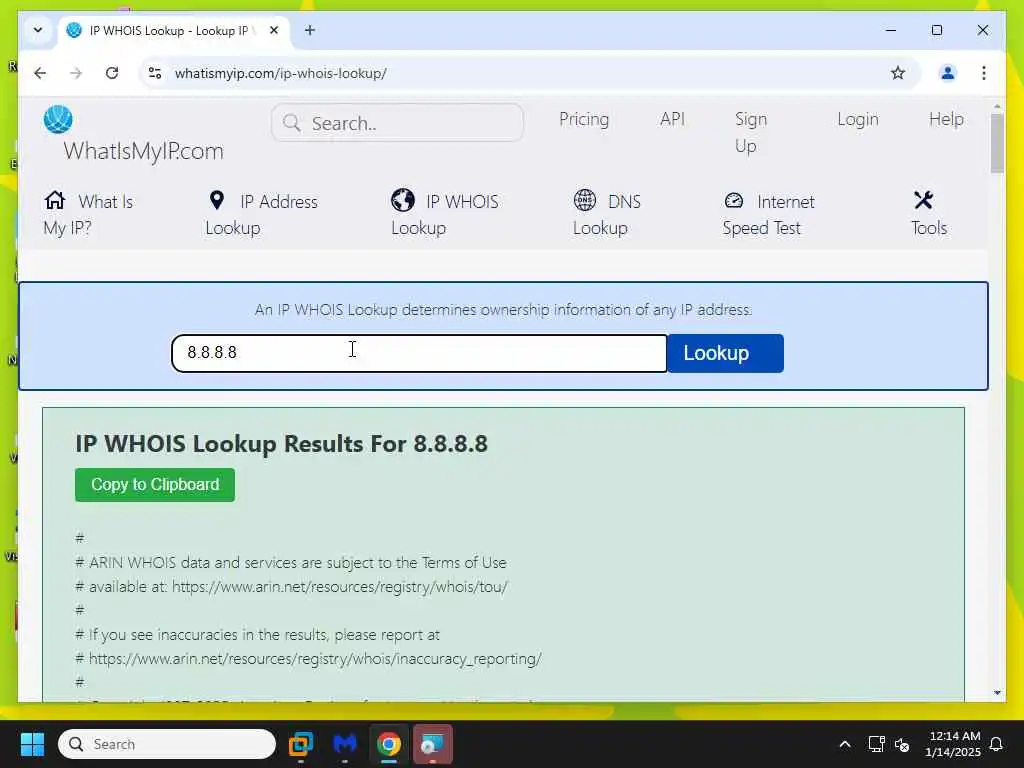The width and height of the screenshot is (1024, 768).
Task: Click the website Search.. field
Action: pyautogui.click(x=397, y=123)
